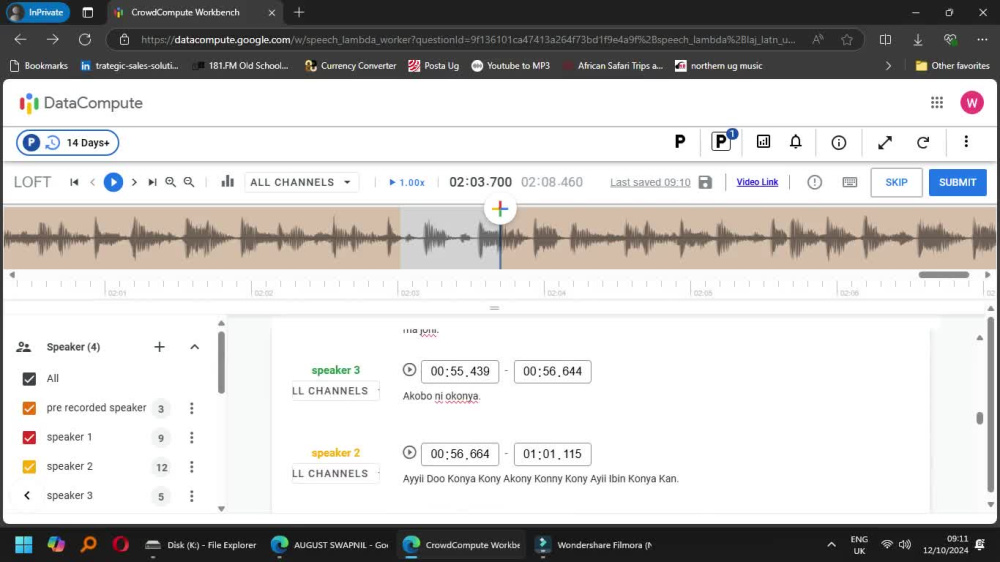This screenshot has height=562, width=1000.
Task: Open the Video Link
Action: click(757, 182)
